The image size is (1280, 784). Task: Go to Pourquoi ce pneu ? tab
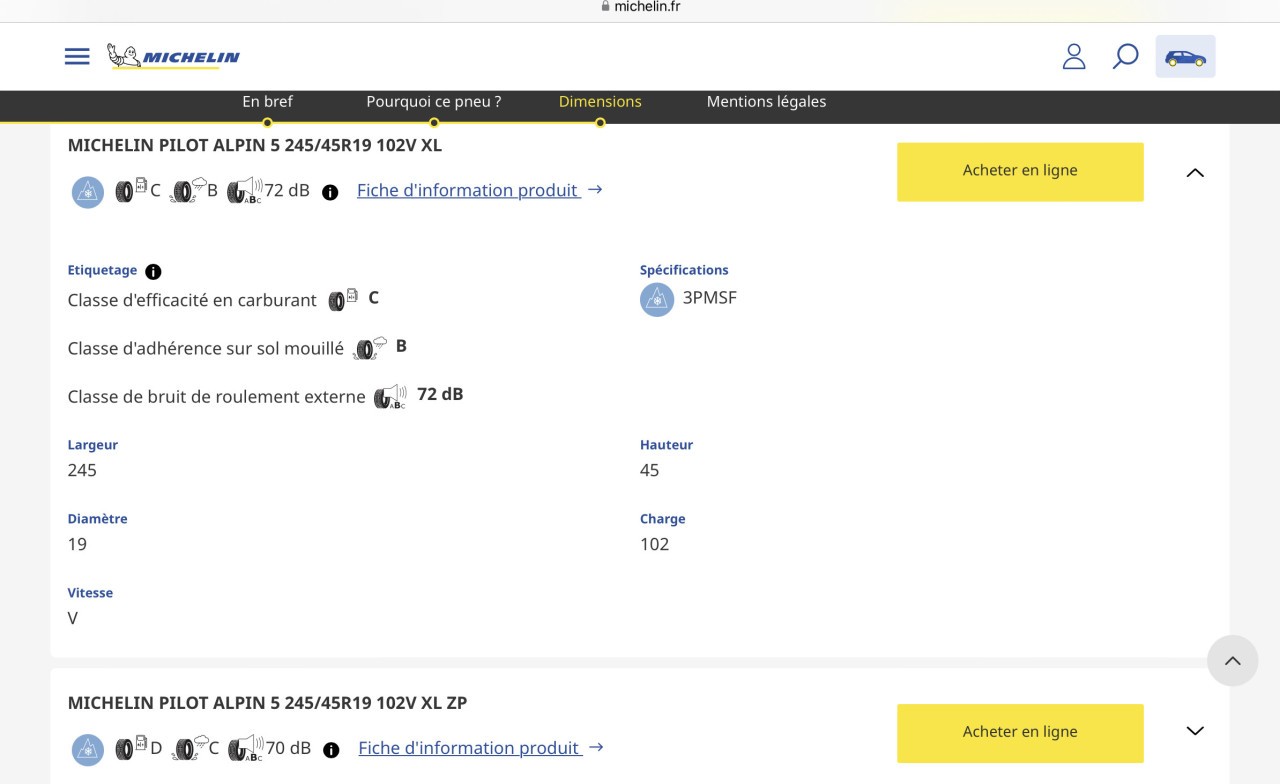434,101
